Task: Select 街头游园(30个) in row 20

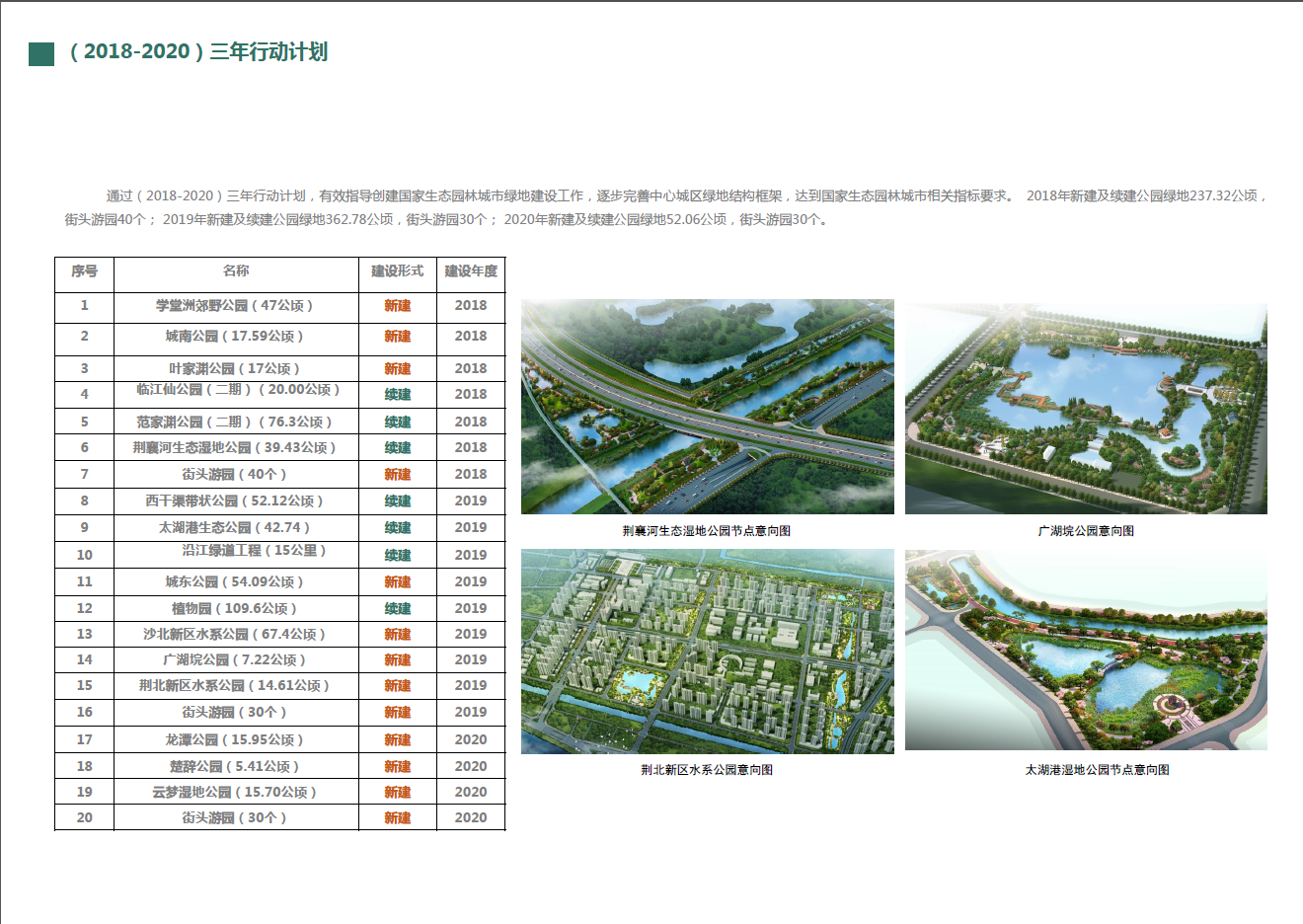Action: coord(235,818)
